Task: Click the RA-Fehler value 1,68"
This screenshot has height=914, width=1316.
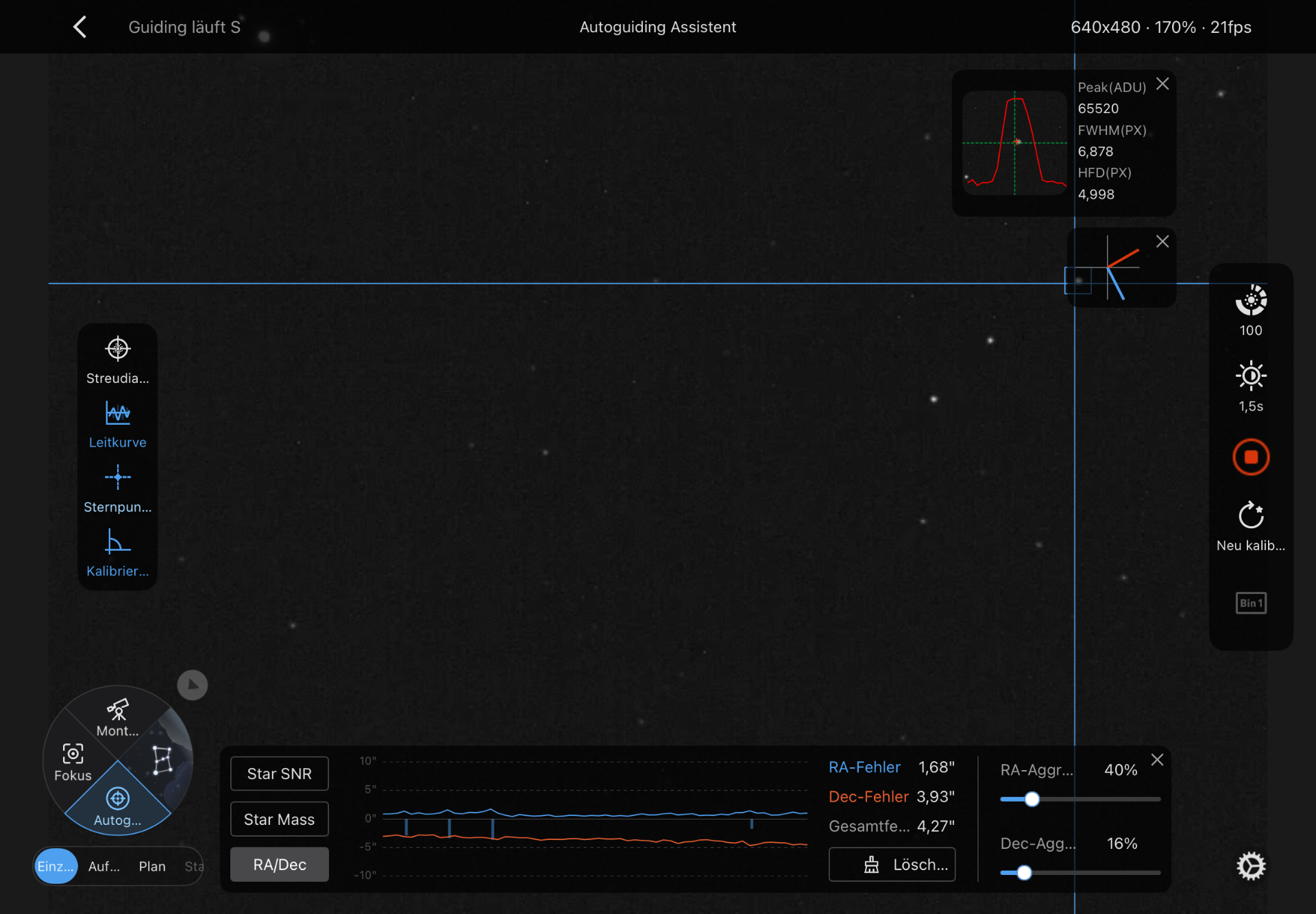Action: [x=936, y=767]
